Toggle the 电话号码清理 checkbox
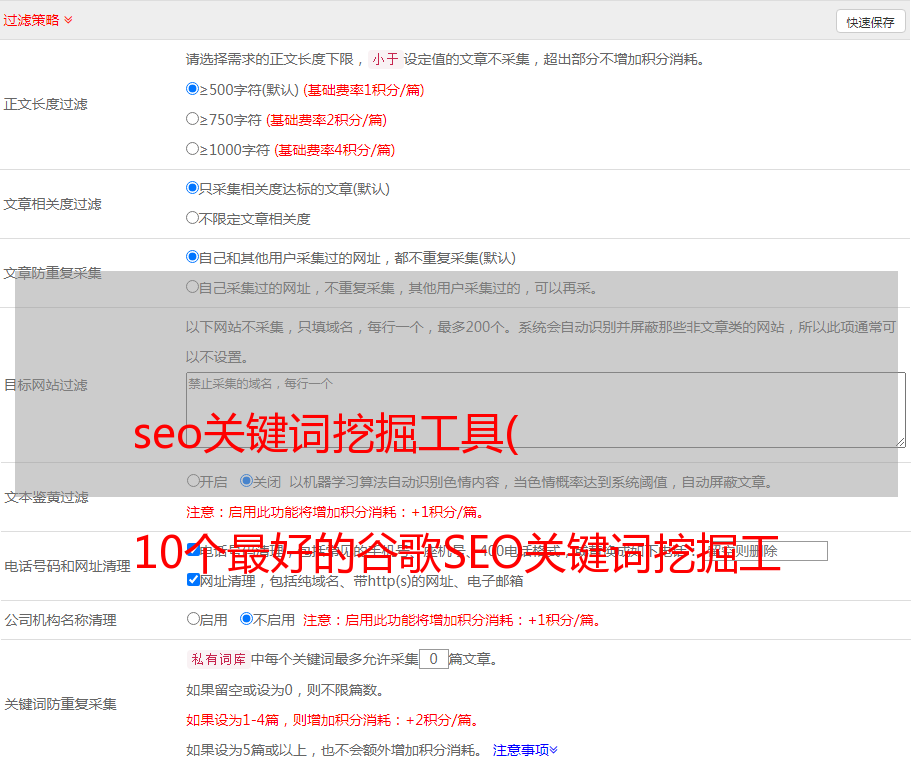Screen dimensions: 912x768 193,550
